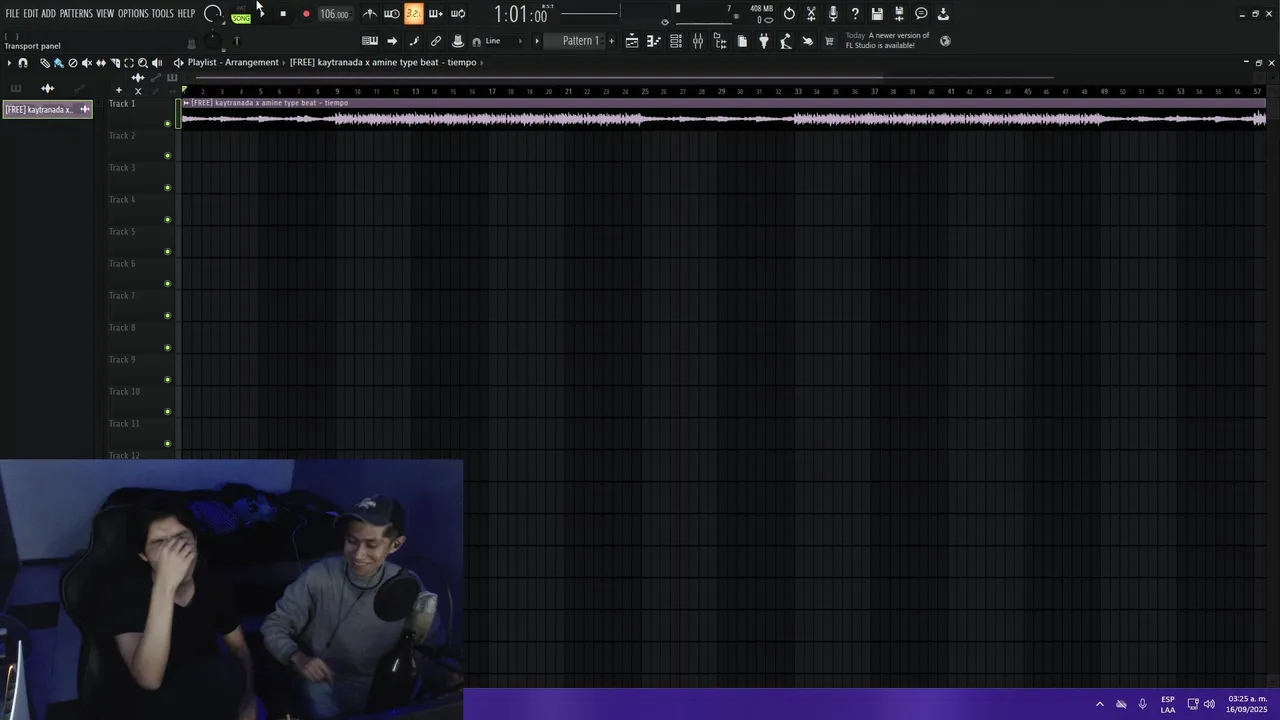Select the kaytranada audio clip in picker
The image size is (1280, 720).
[47, 110]
